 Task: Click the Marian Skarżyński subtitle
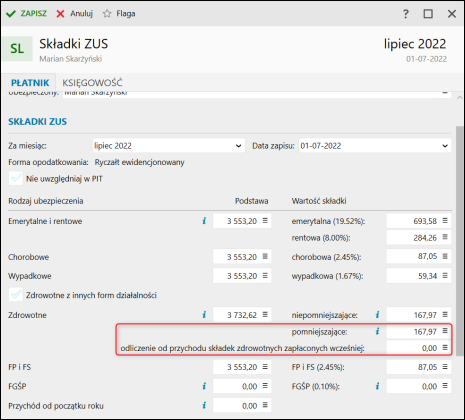click(71, 59)
